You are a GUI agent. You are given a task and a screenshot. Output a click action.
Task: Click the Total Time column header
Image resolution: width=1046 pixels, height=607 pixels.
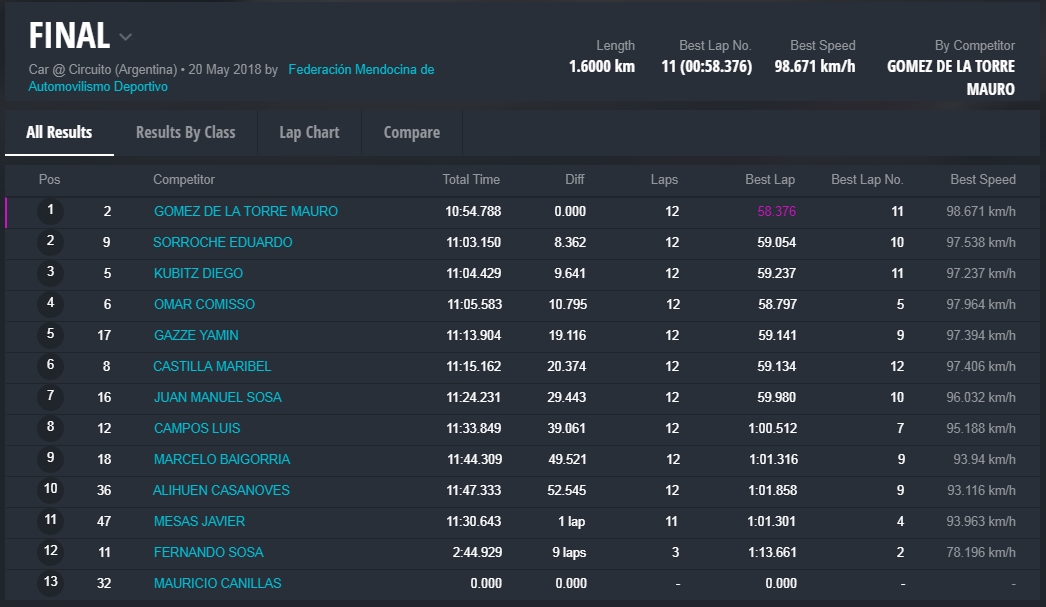[x=471, y=180]
